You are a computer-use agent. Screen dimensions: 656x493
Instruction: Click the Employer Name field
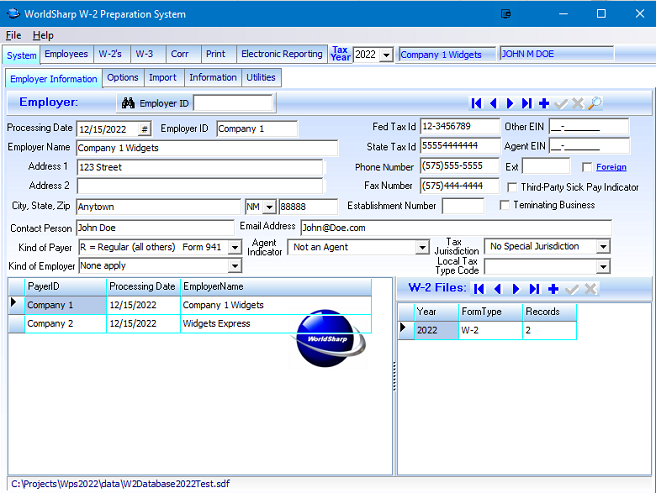click(207, 148)
